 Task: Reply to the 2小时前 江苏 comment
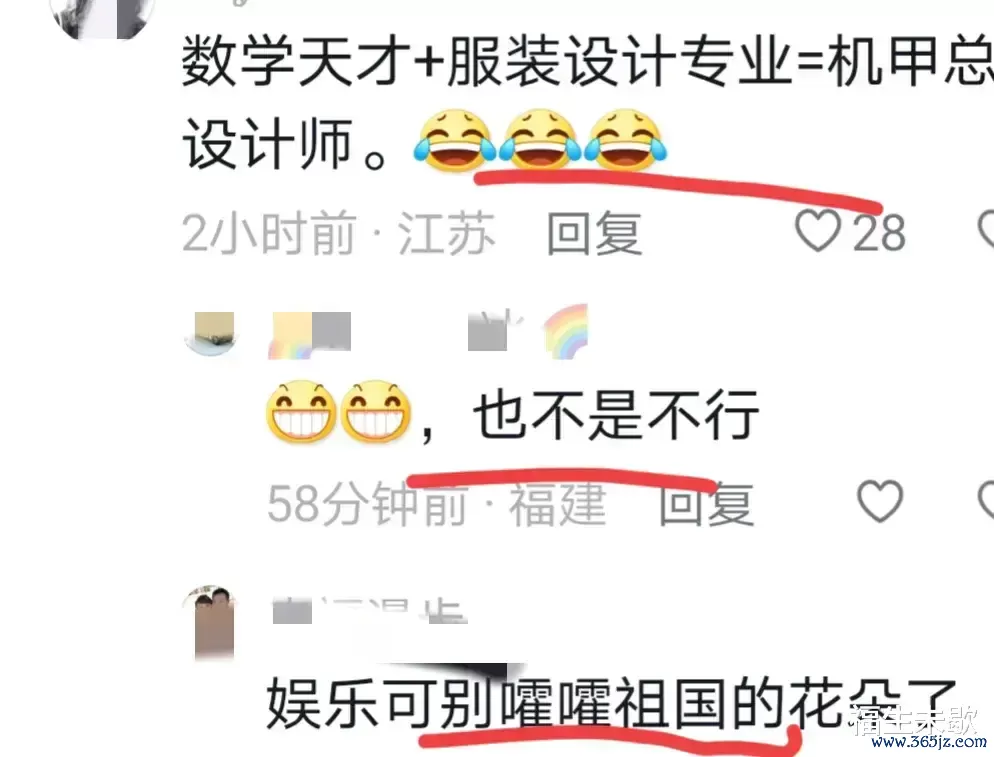tap(594, 233)
